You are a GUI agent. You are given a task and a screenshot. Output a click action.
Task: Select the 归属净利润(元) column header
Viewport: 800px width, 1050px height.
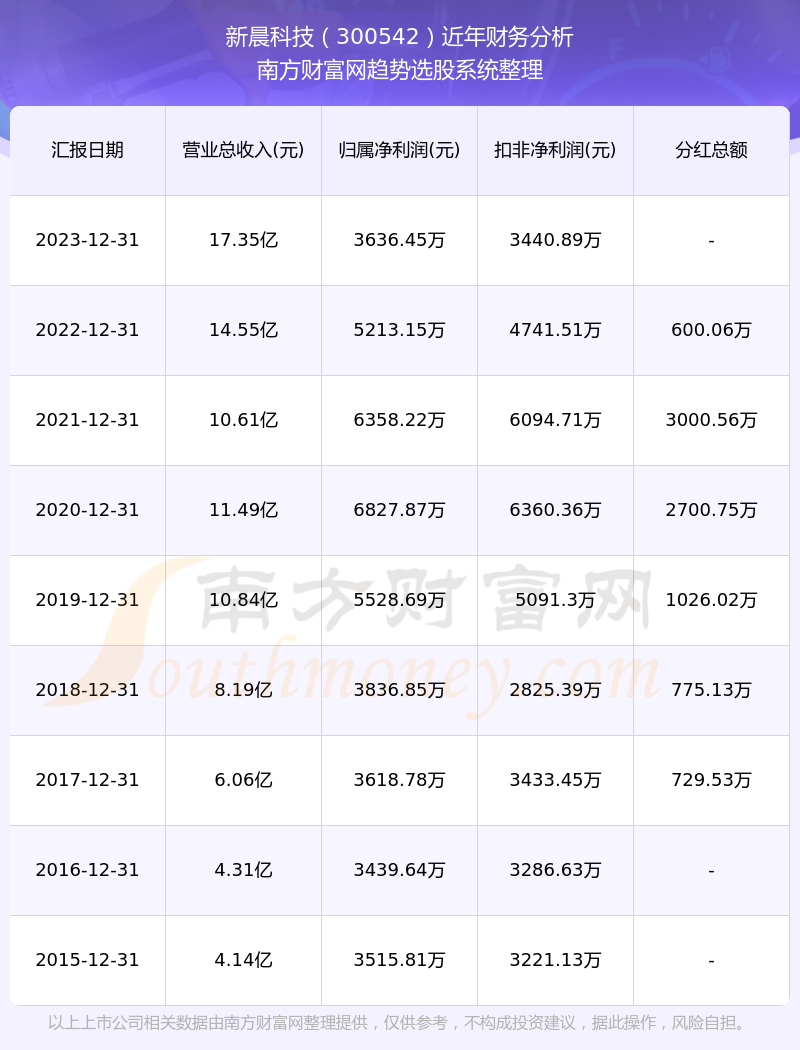tap(400, 150)
